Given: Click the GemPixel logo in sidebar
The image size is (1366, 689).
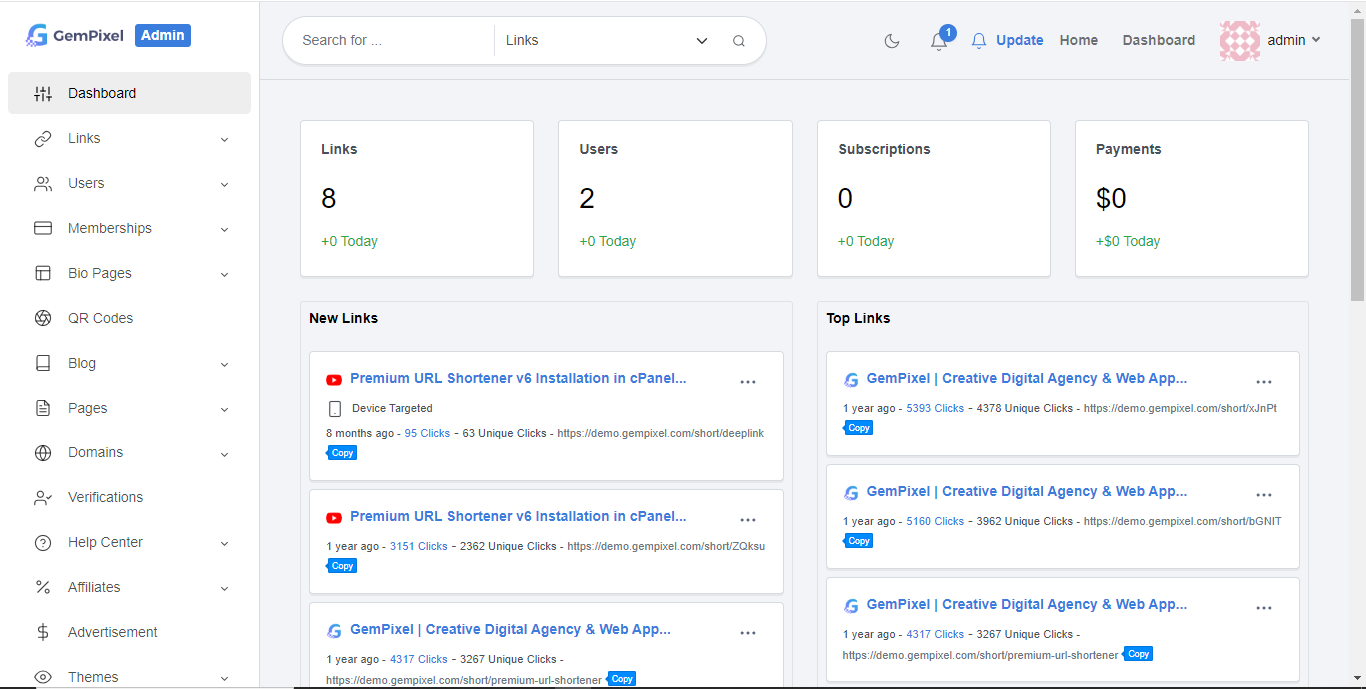Looking at the screenshot, I should (x=75, y=36).
